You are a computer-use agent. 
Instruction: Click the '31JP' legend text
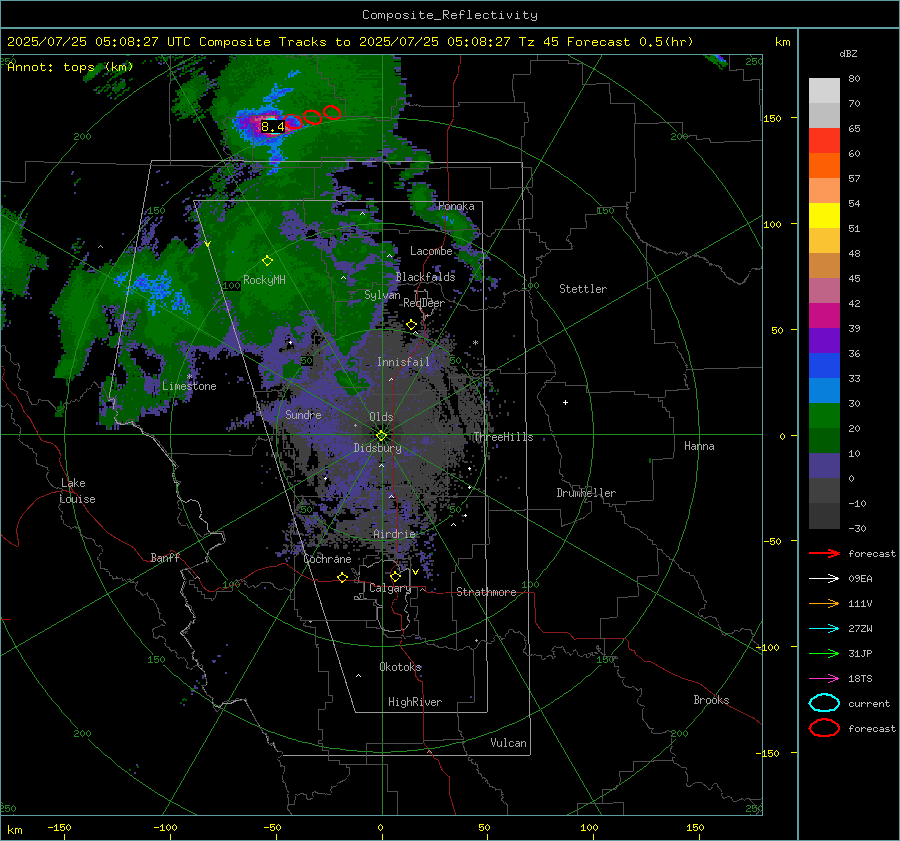(860, 653)
